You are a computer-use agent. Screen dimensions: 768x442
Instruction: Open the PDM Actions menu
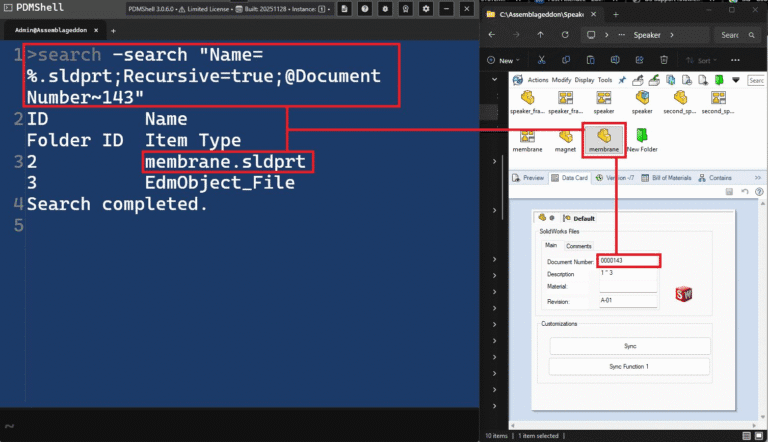pos(538,80)
